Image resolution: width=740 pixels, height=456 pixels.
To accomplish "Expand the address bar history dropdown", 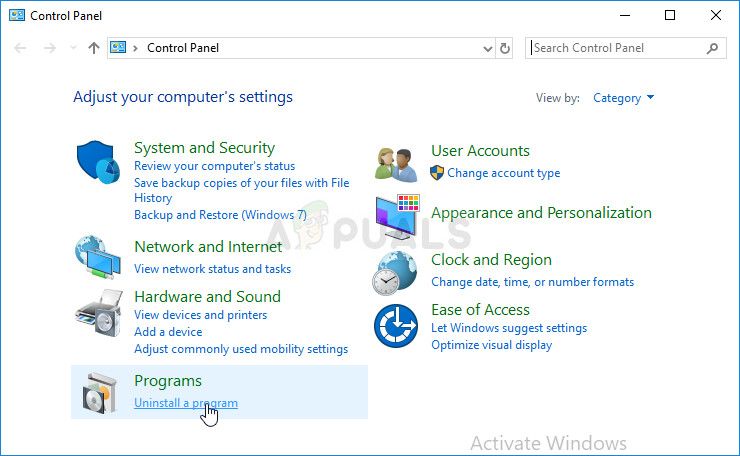I will [488, 48].
